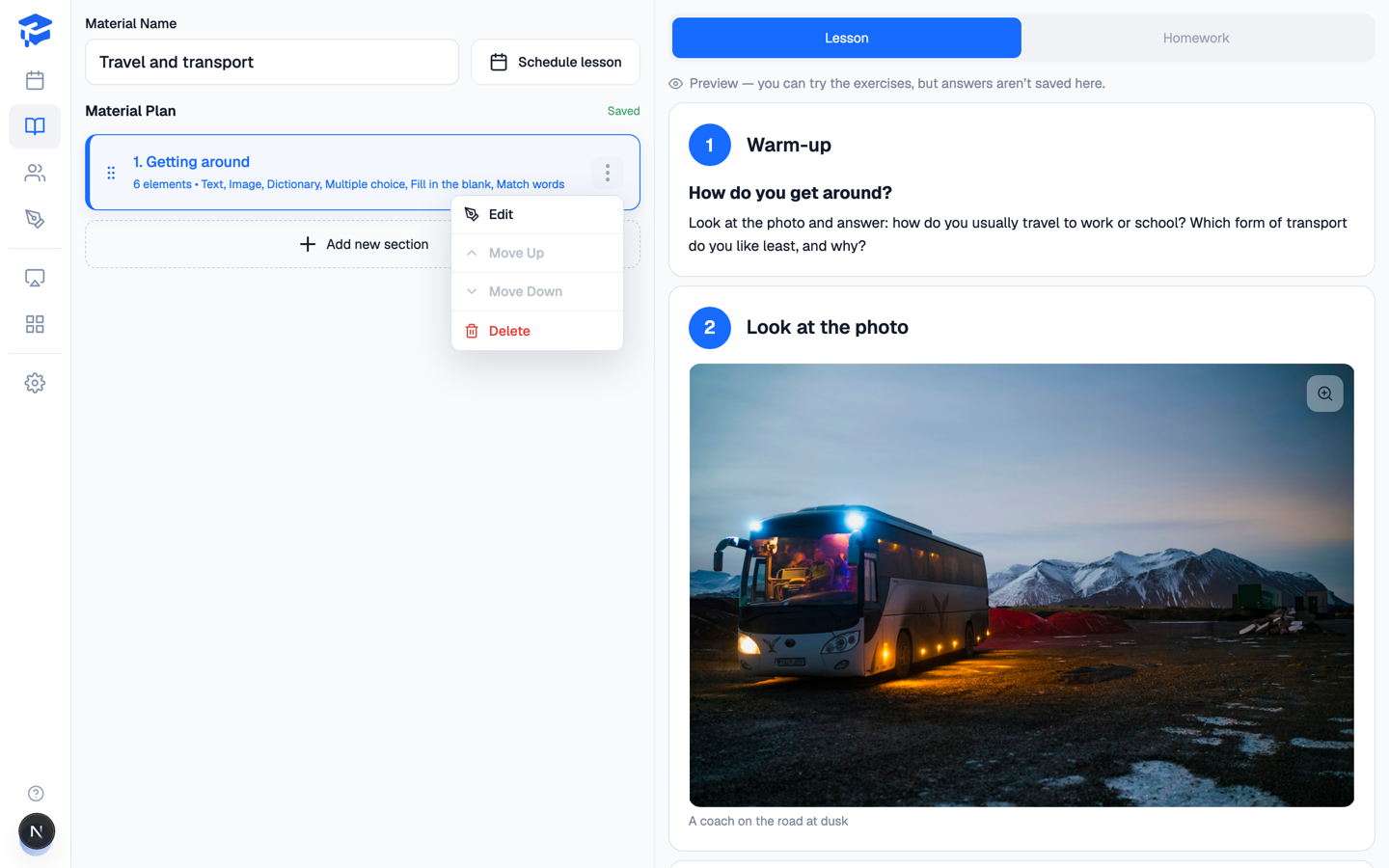
Task: Open the students people icon in sidebar
Action: (35, 173)
